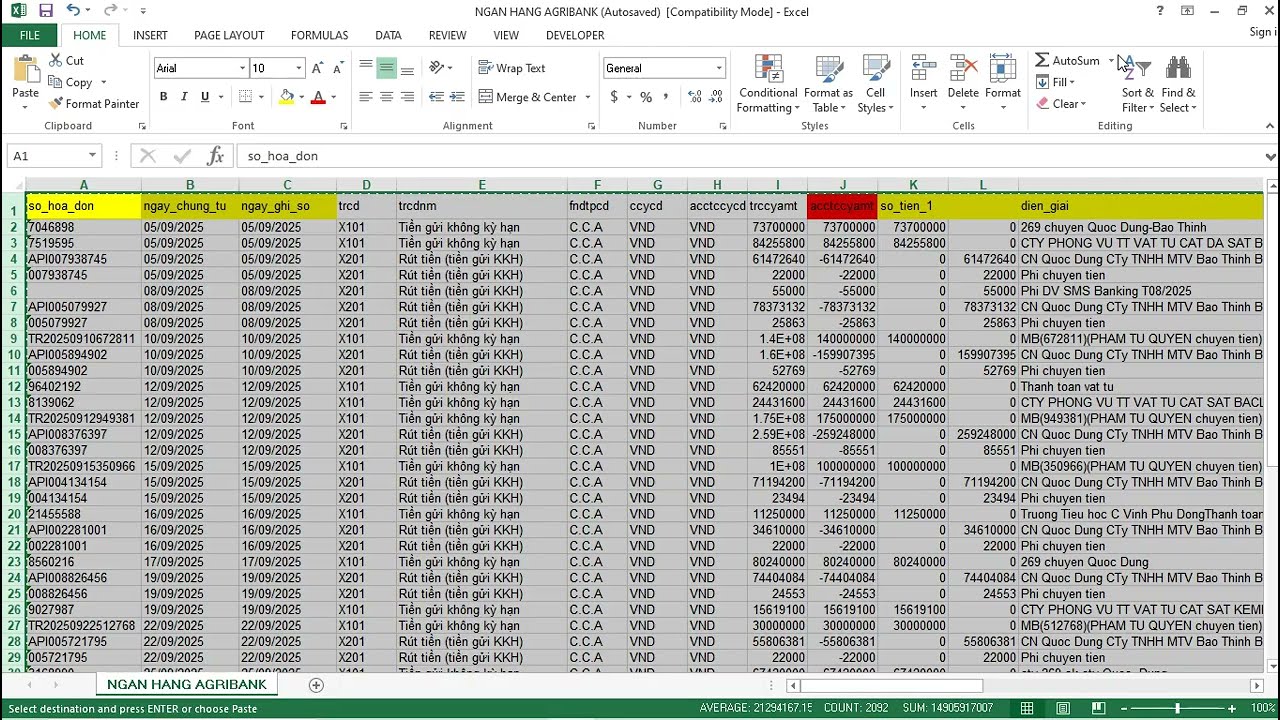Viewport: 1280px width, 720px height.
Task: Click Increase Decimal icon
Action: tap(695, 97)
